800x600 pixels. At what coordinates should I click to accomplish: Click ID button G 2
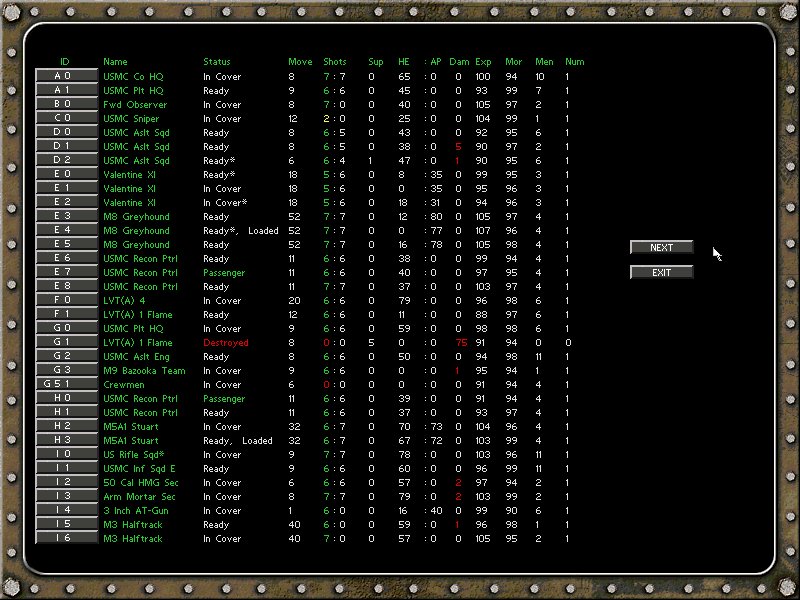66,357
